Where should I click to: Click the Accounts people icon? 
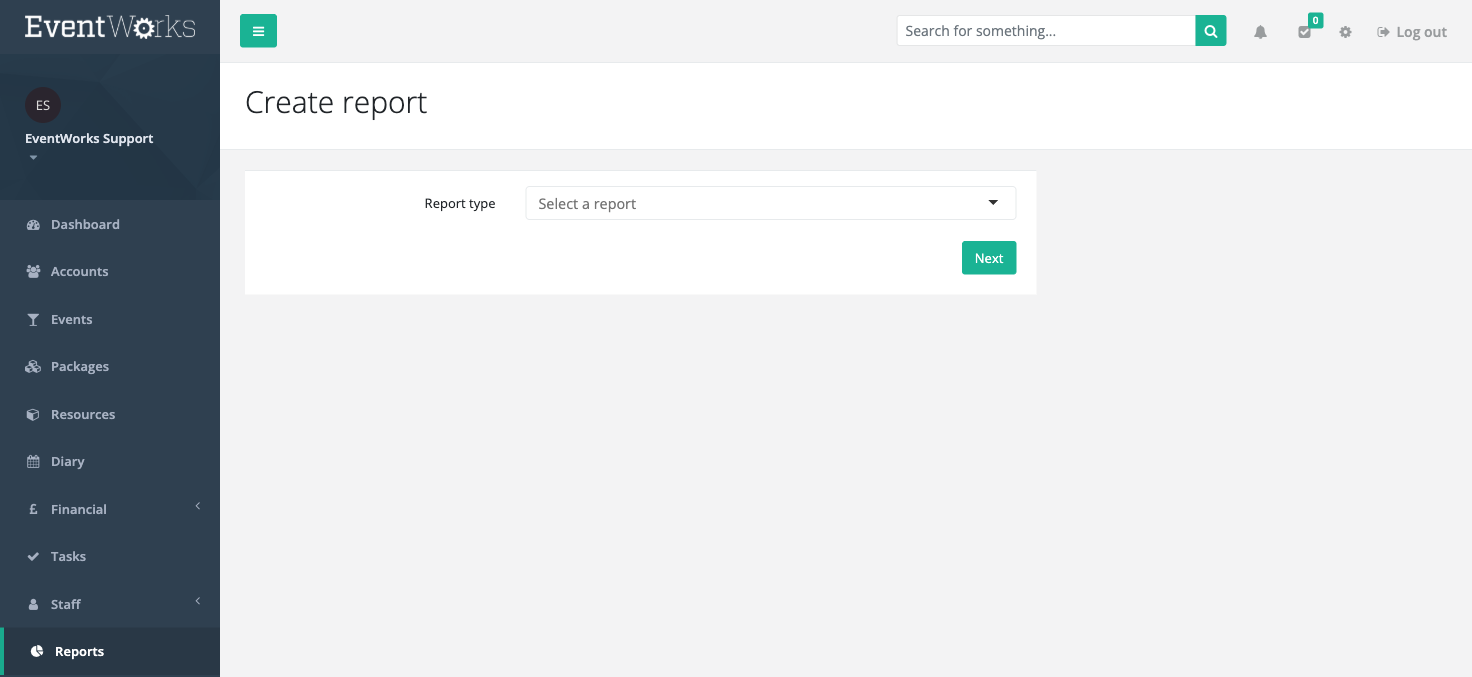tap(33, 272)
